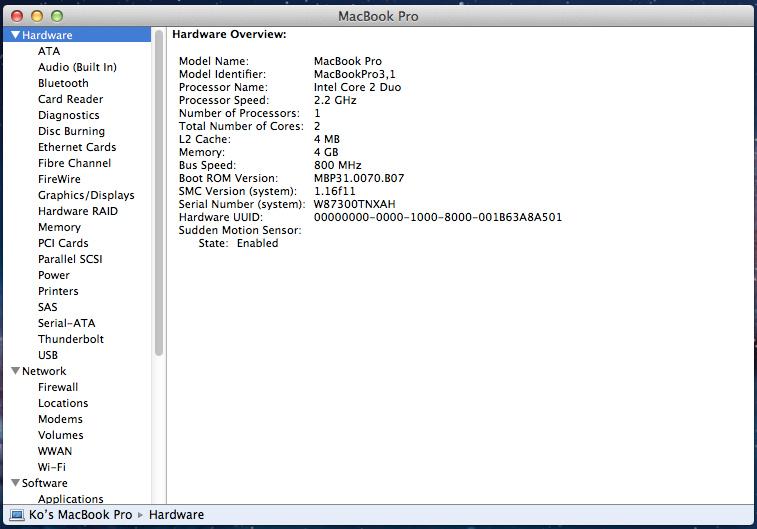The height and width of the screenshot is (529, 757).
Task: Select Locations under Network
Action: 63,403
